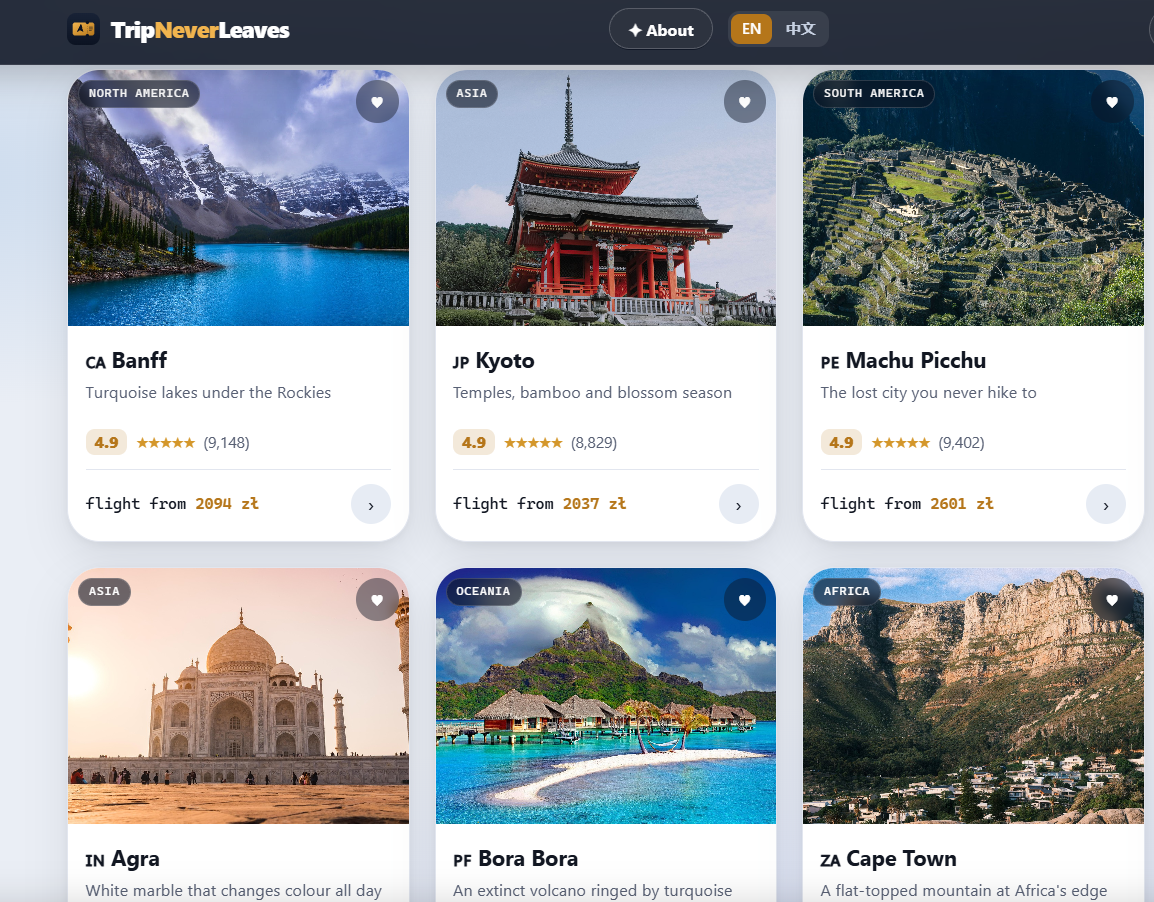This screenshot has width=1154, height=902.
Task: Select the NORTH AMERICA tag on Banff
Action: point(139,93)
